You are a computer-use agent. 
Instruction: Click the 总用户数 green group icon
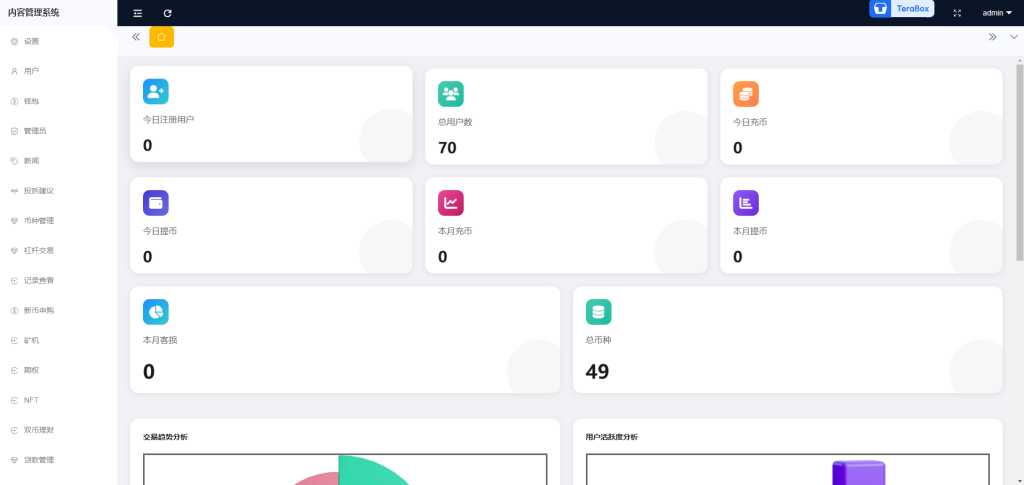(x=451, y=94)
